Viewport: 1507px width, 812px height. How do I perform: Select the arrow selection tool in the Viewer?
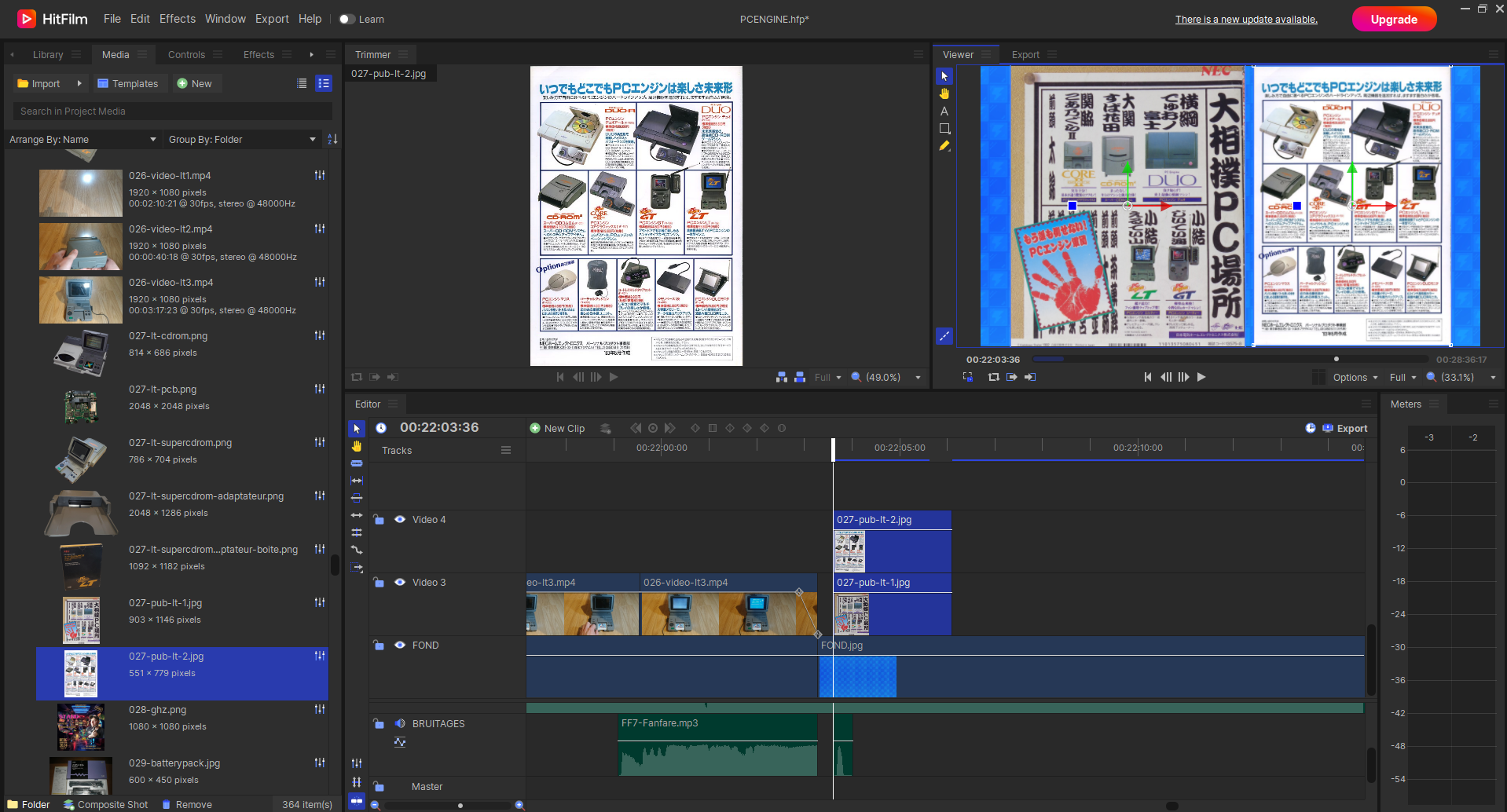tap(944, 76)
